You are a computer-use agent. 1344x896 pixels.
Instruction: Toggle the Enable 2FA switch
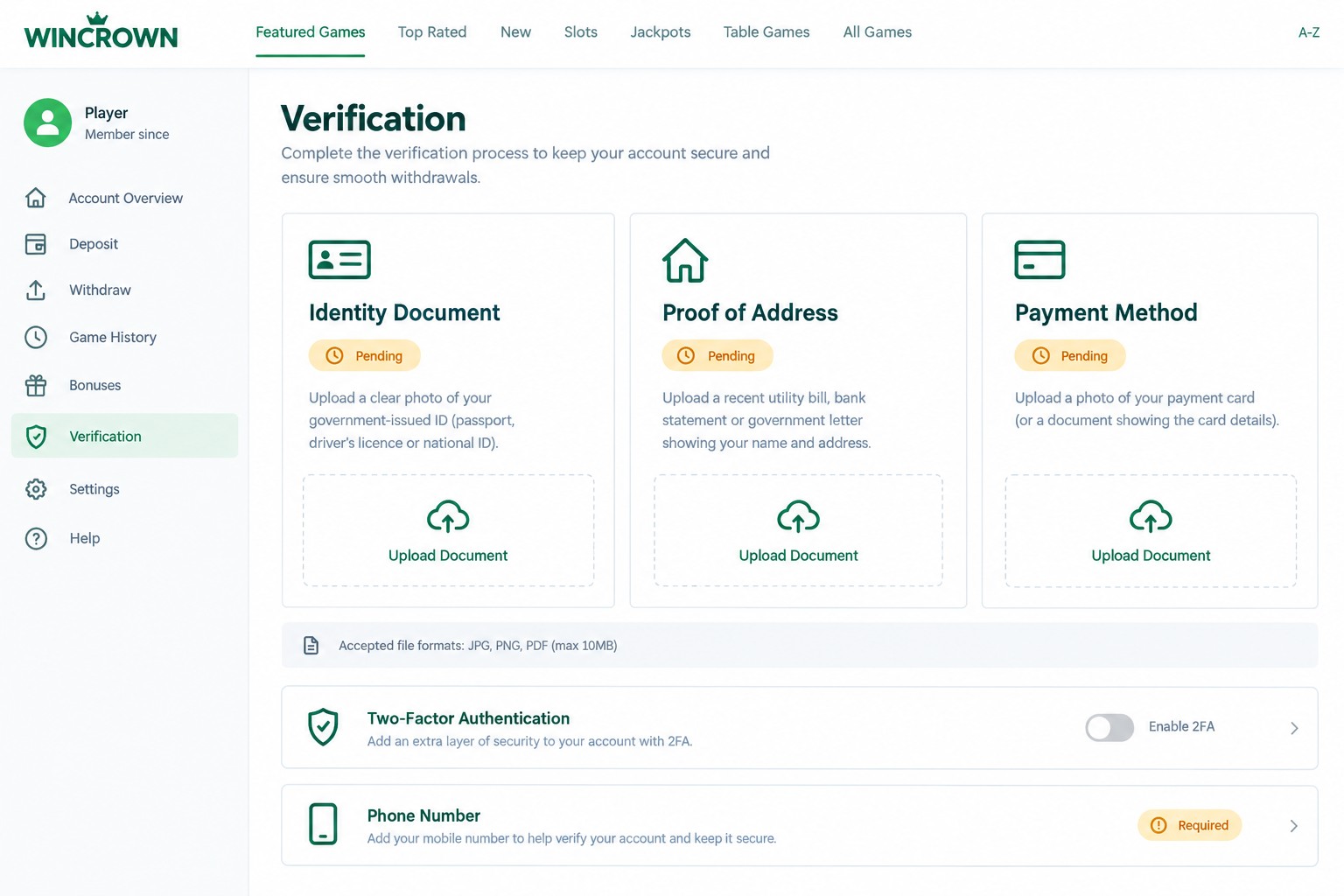coord(1109,727)
